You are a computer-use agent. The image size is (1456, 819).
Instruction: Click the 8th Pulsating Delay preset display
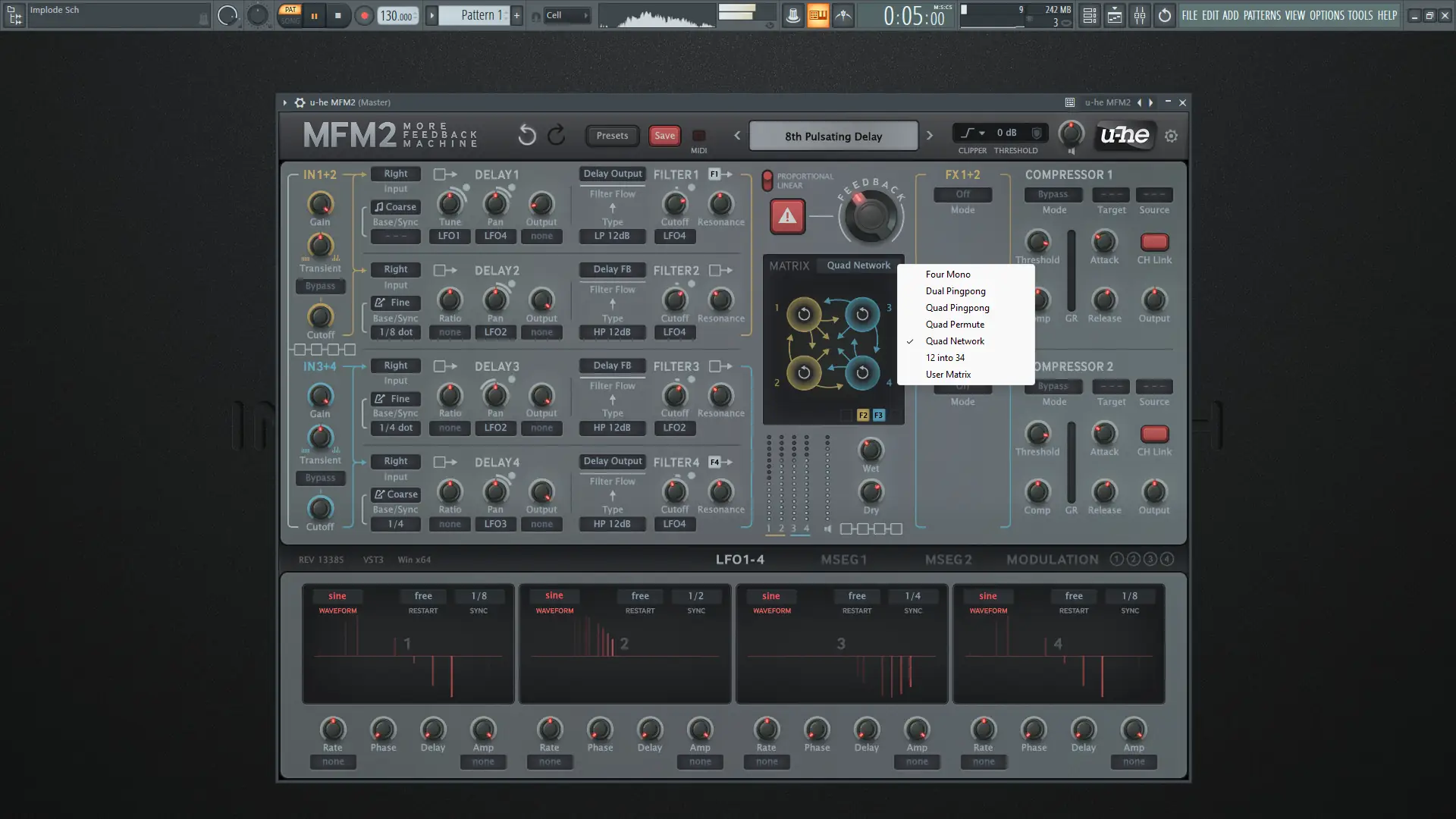coord(833,136)
